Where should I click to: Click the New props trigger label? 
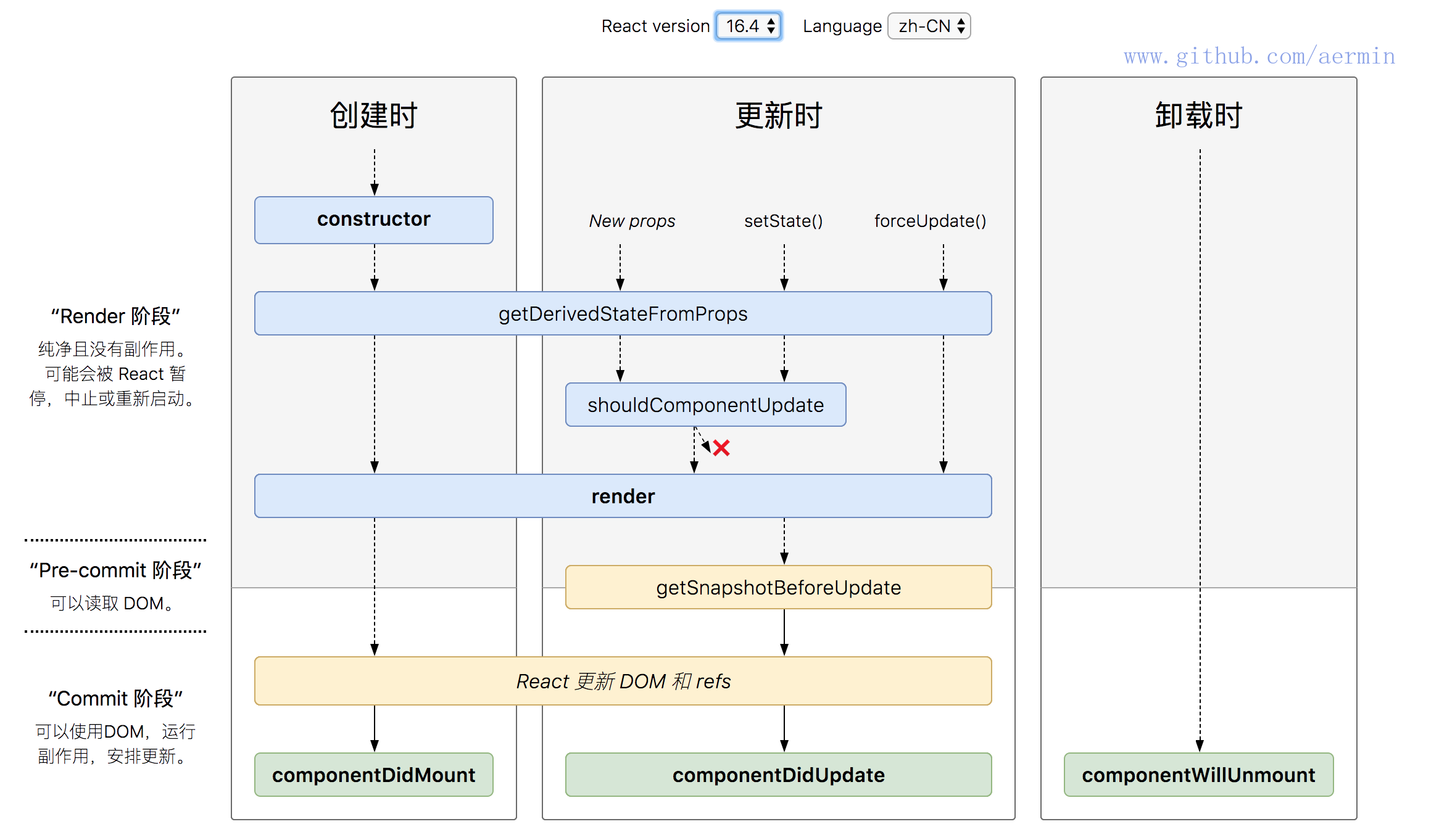632,221
